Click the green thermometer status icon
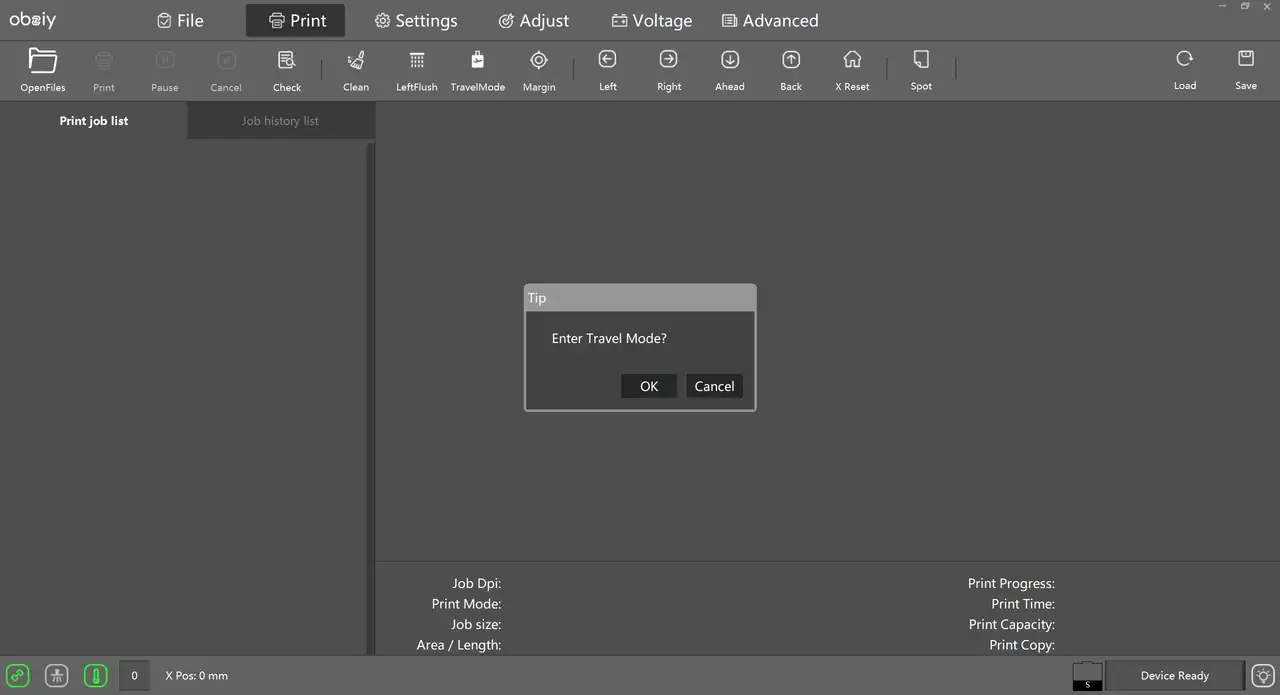This screenshot has height=695, width=1280. click(x=96, y=675)
